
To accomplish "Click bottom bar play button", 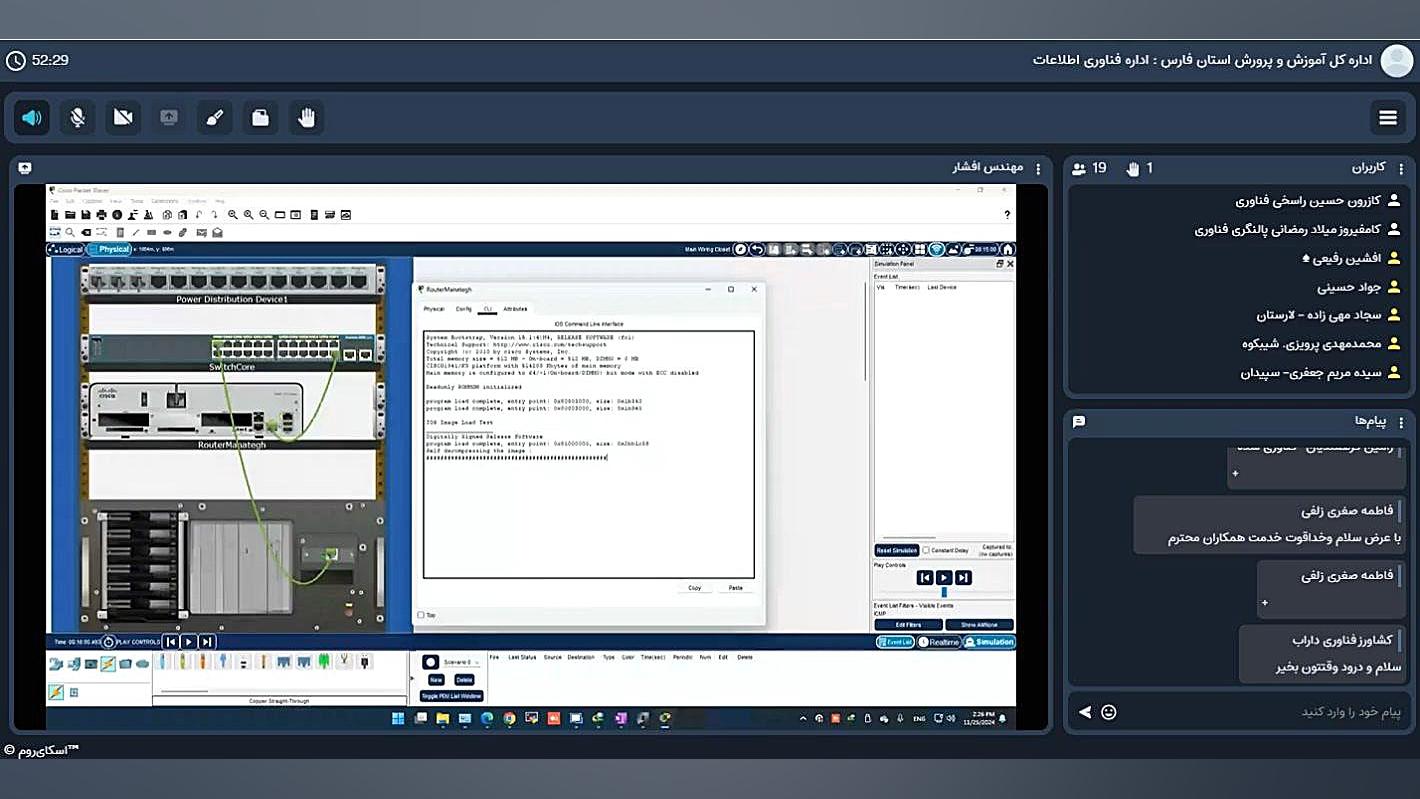I will coord(189,642).
